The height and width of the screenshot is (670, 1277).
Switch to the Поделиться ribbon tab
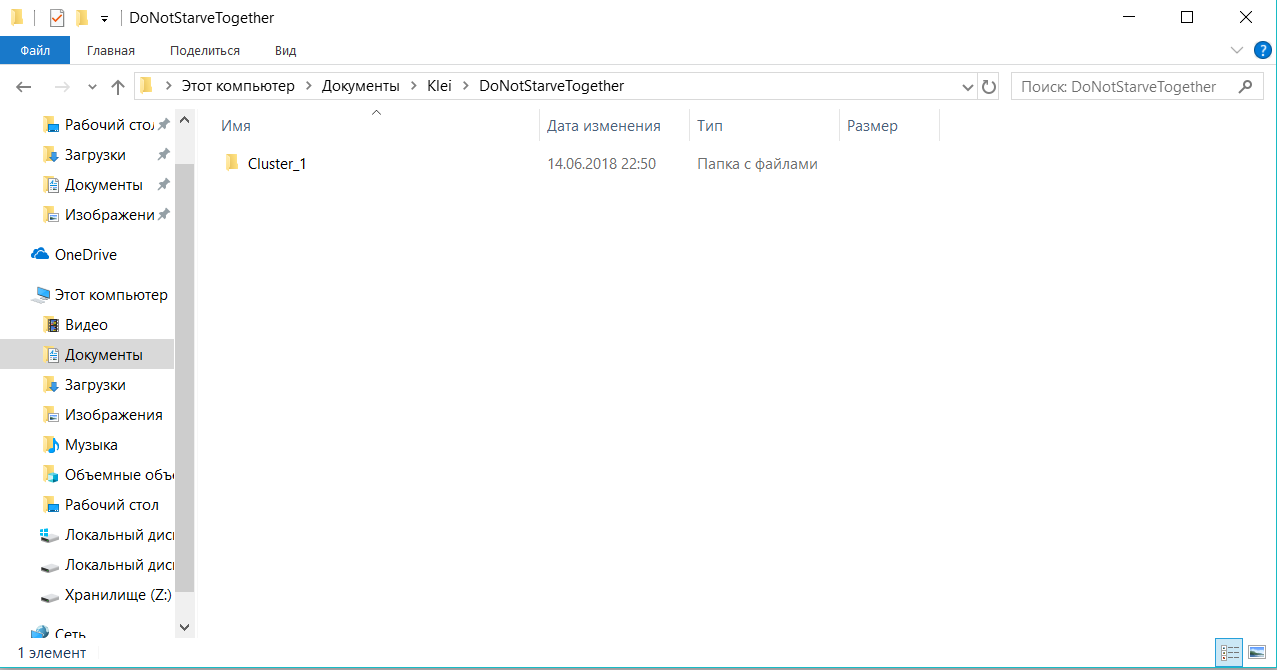205,50
